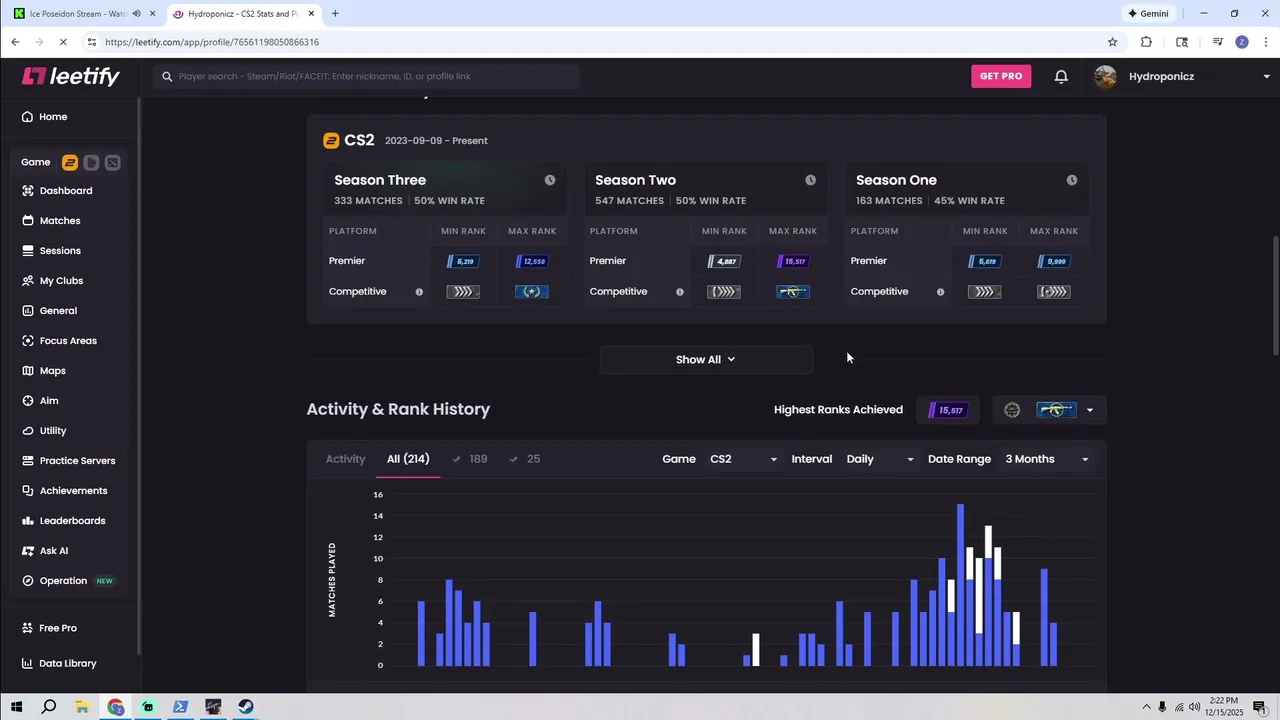Screen dimensions: 1280x720
Task: Open the Date Range 3 Months dropdown
Action: 1047,459
